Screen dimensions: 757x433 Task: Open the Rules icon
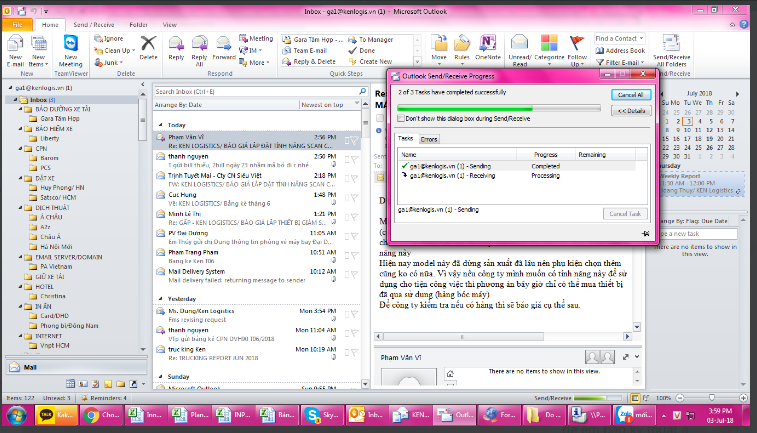(x=462, y=43)
